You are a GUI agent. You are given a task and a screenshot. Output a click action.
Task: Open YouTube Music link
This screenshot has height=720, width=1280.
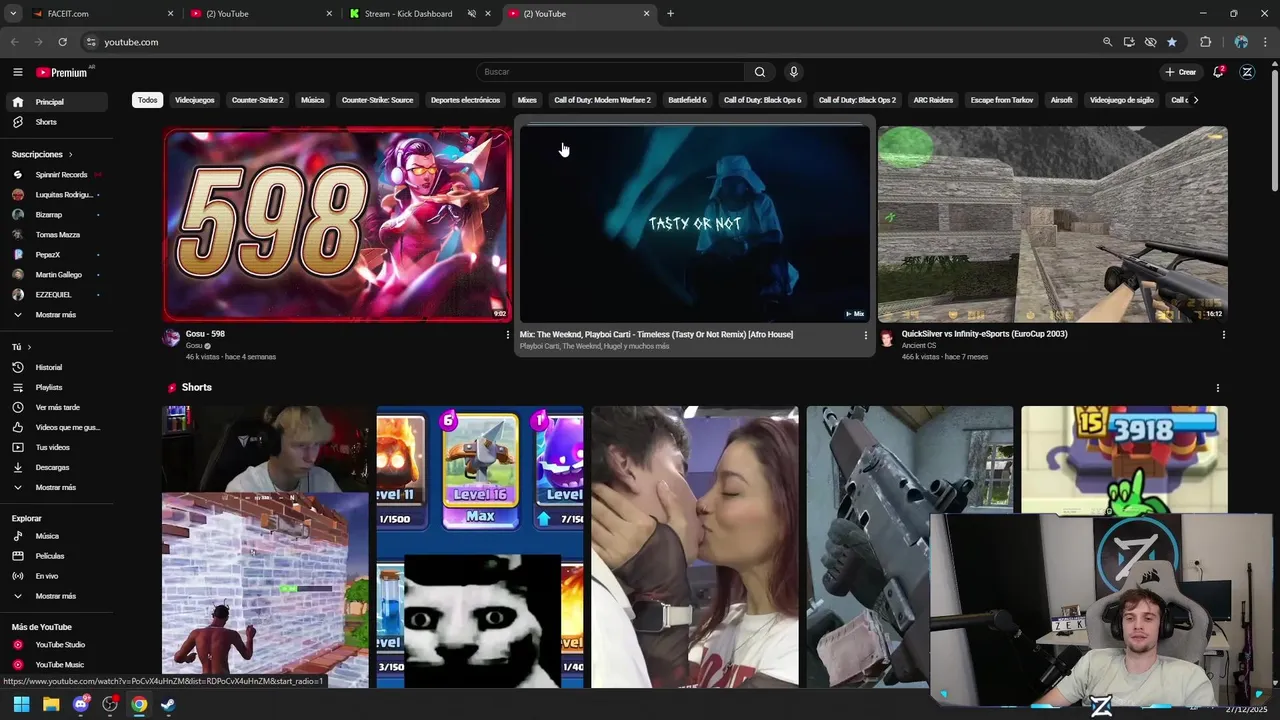pos(55,665)
